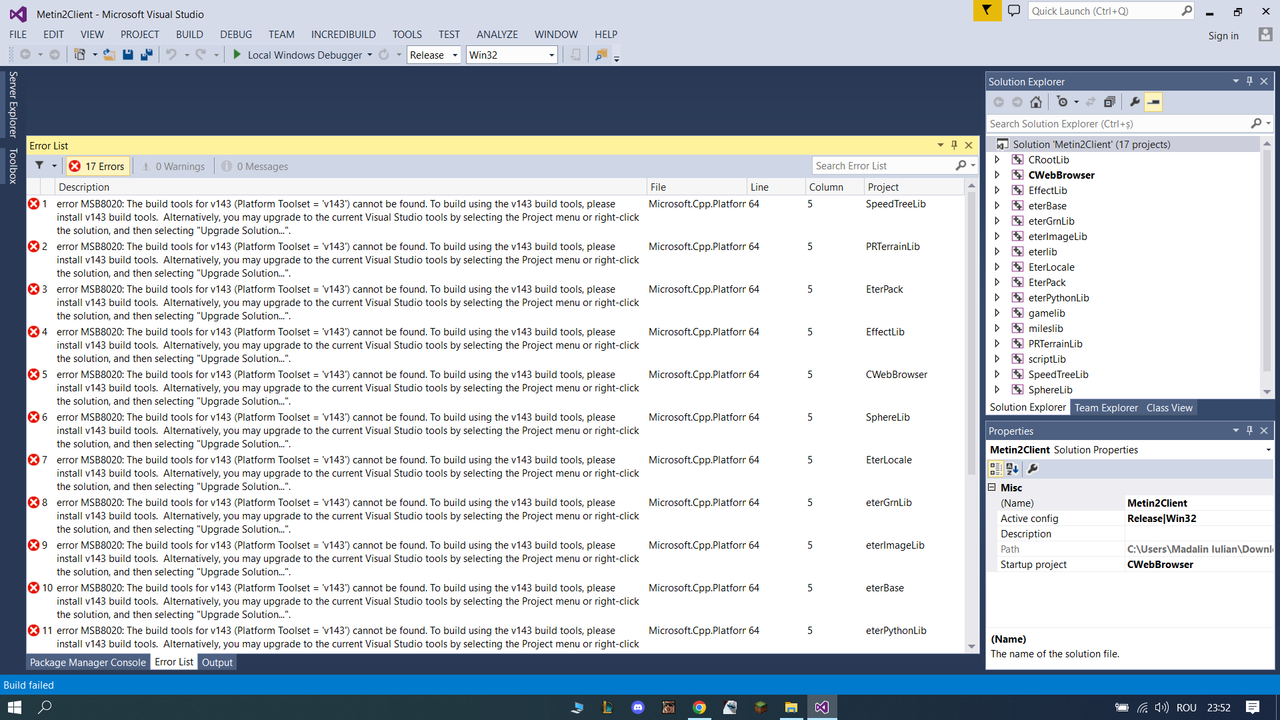Toggle the 0 Messages filter button

pos(255,166)
